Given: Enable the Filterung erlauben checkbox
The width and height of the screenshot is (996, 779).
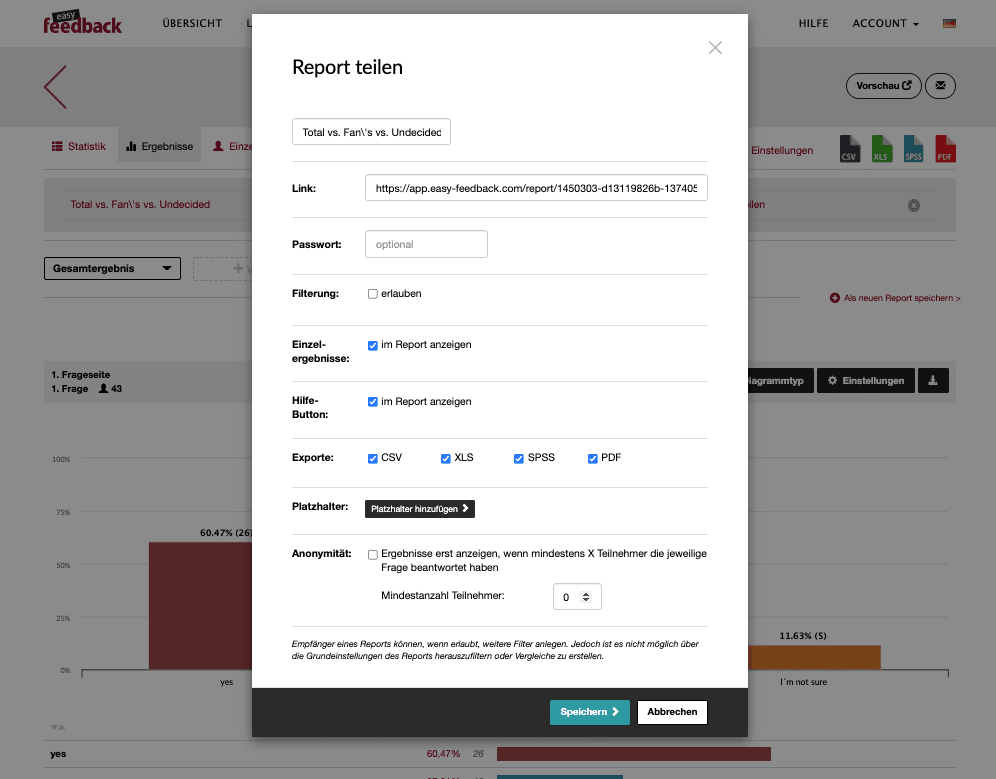Looking at the screenshot, I should tap(372, 293).
